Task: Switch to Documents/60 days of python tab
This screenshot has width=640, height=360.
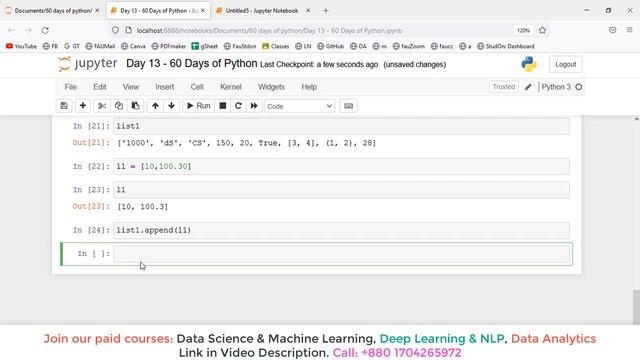Action: [x=53, y=11]
